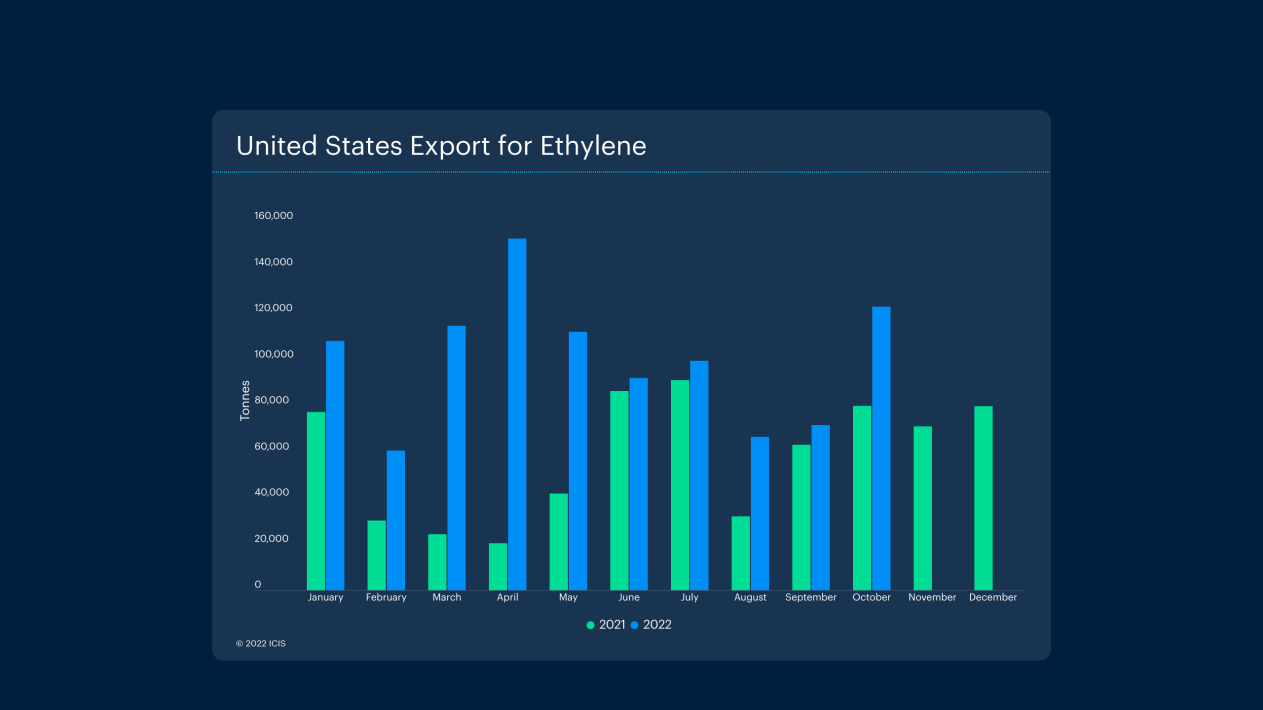Click the October 2022 blue bar
Image resolution: width=1263 pixels, height=710 pixels.
(x=879, y=440)
